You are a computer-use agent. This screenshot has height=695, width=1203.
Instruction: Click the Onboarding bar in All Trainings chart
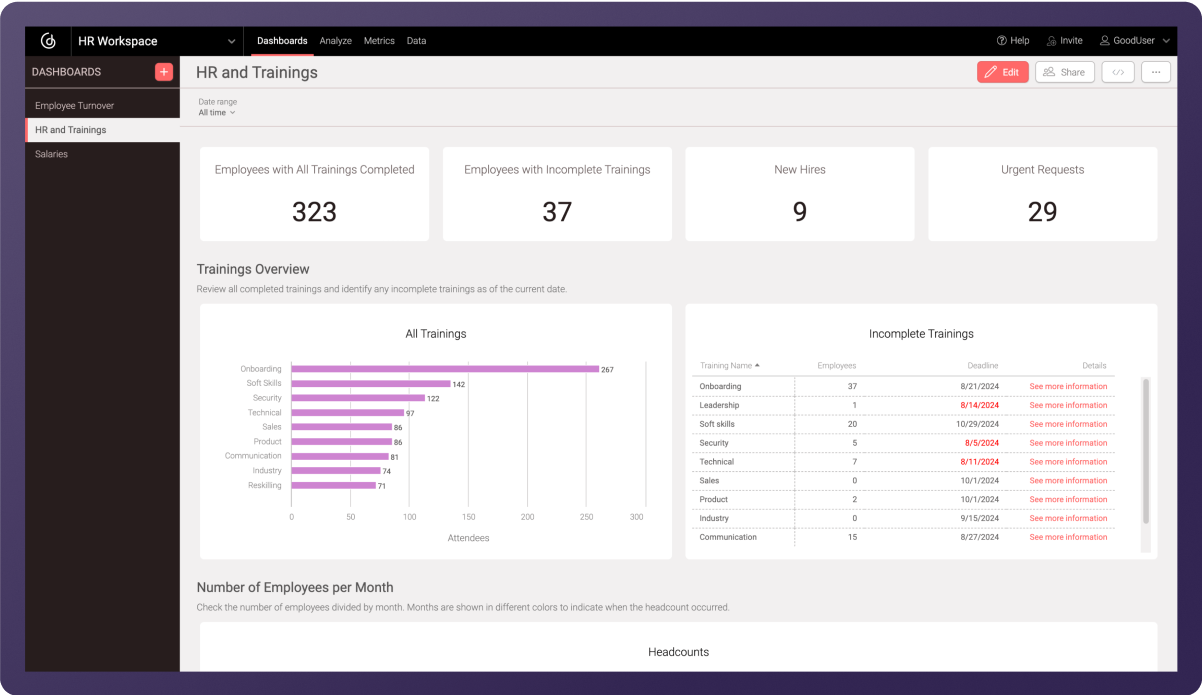445,369
